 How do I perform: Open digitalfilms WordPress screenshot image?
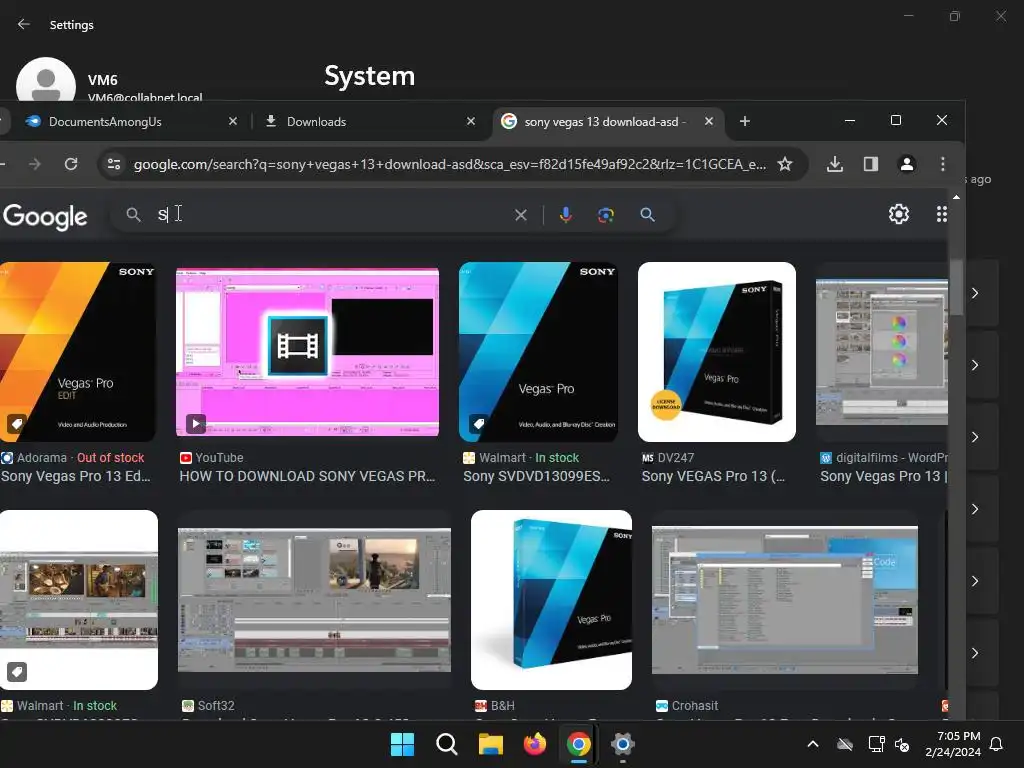pos(882,351)
